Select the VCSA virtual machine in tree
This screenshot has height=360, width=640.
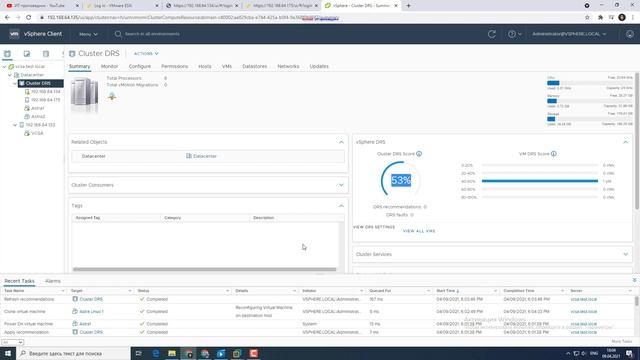[x=37, y=133]
